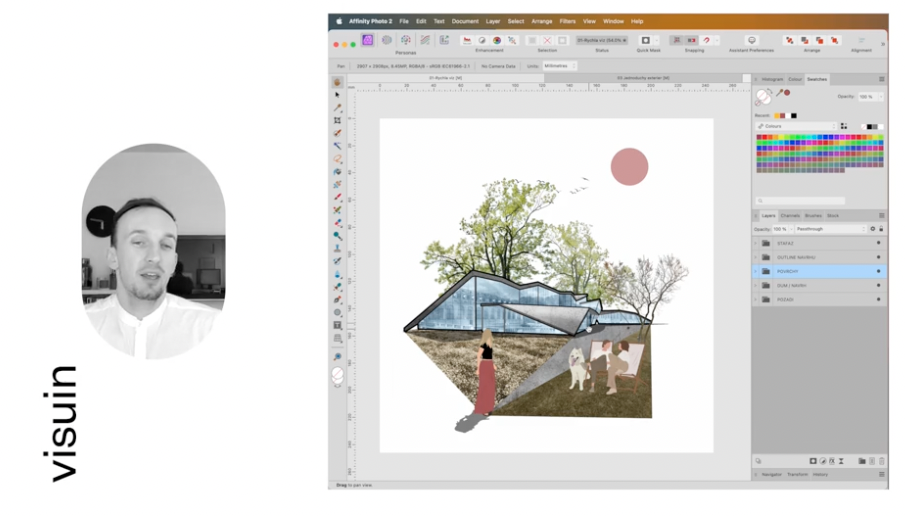Hide the STAFAZ layer group
Image resolution: width=905 pixels, height=516 pixels.
(x=878, y=243)
